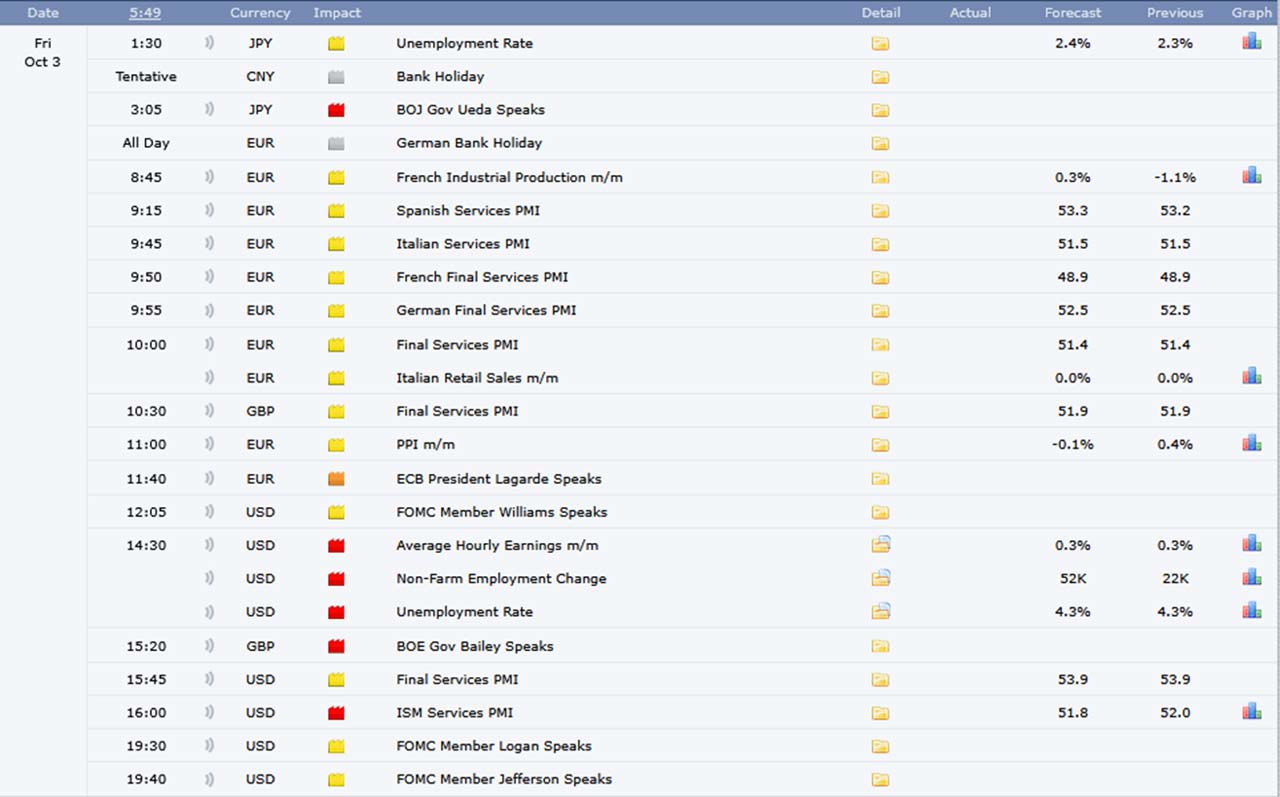Toggle alert speaker for 14:30 Average Hourly Earnings

[210, 545]
